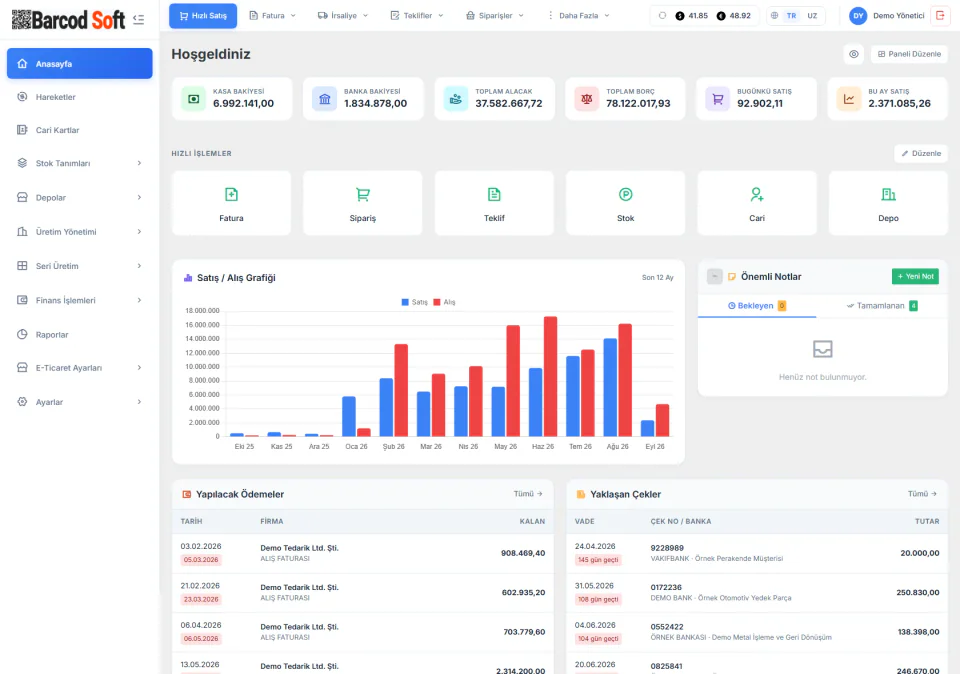The image size is (960, 674).
Task: Expand the Ayarlar sidebar section
Action: tap(80, 402)
